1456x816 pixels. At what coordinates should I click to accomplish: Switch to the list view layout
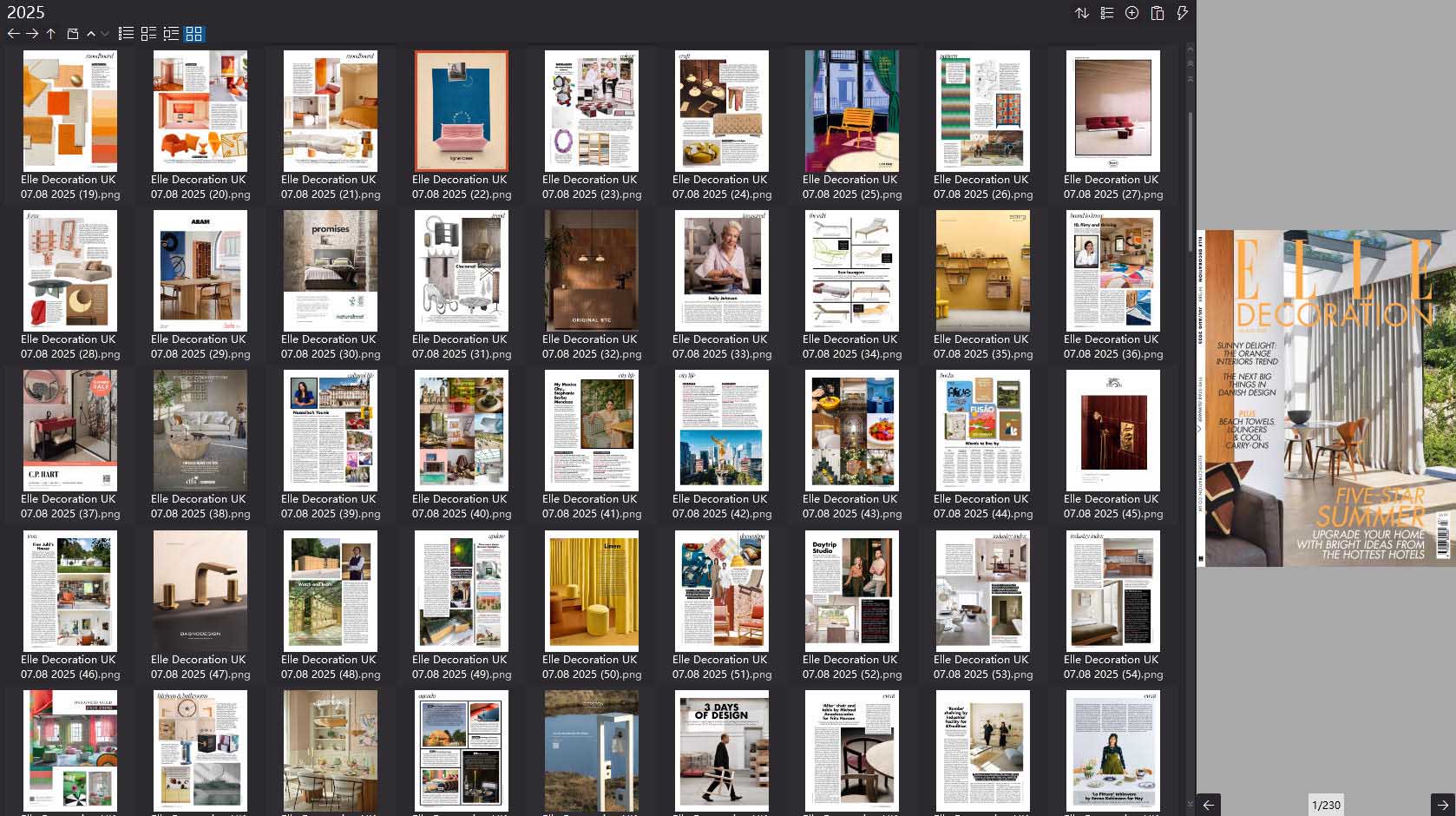(126, 34)
